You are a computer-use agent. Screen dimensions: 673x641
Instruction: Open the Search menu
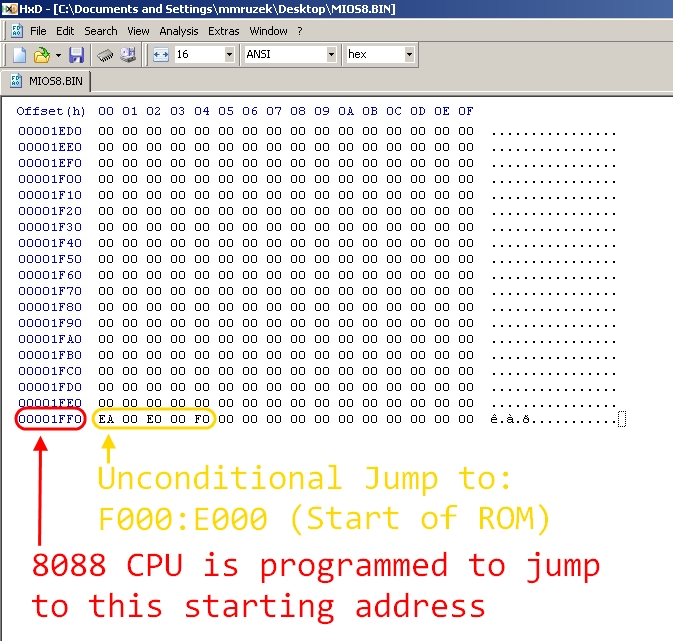[101, 31]
